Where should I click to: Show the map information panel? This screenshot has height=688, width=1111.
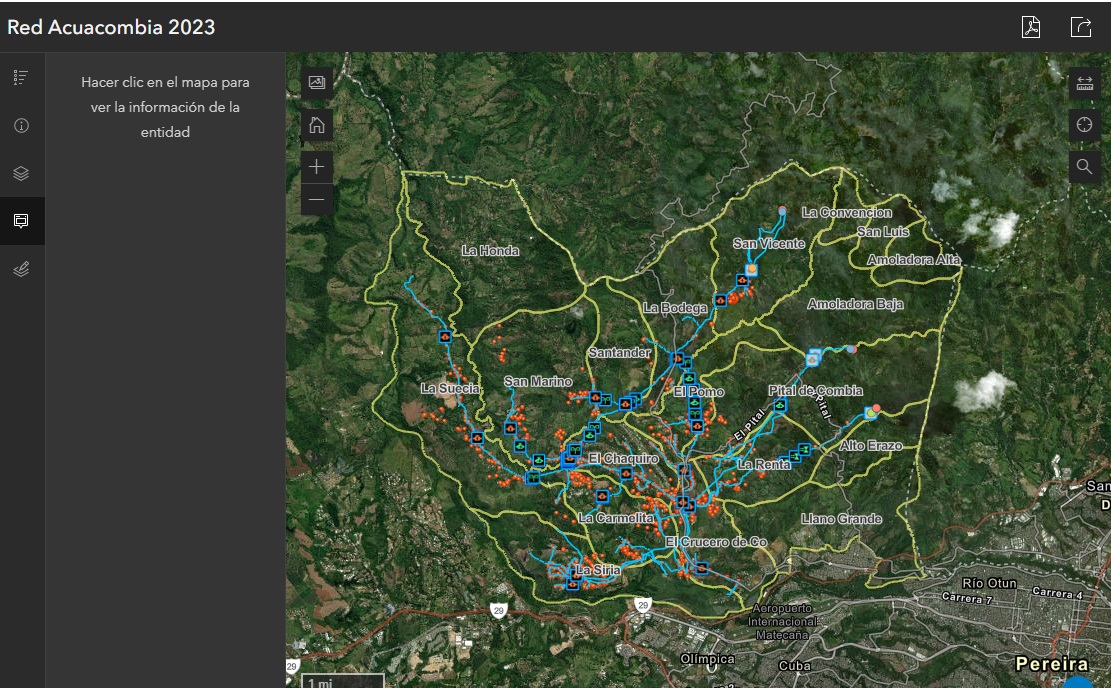[x=21, y=126]
